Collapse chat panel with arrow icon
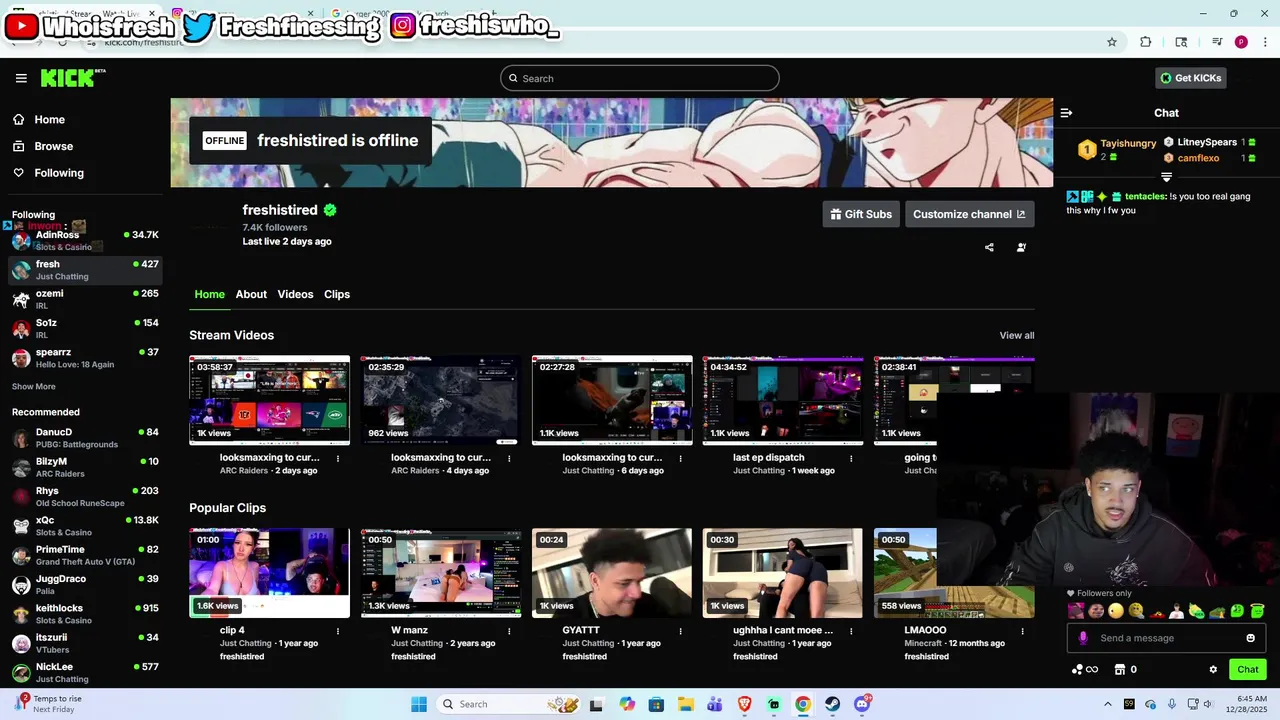Image resolution: width=1280 pixels, height=720 pixels. pyautogui.click(x=1066, y=113)
